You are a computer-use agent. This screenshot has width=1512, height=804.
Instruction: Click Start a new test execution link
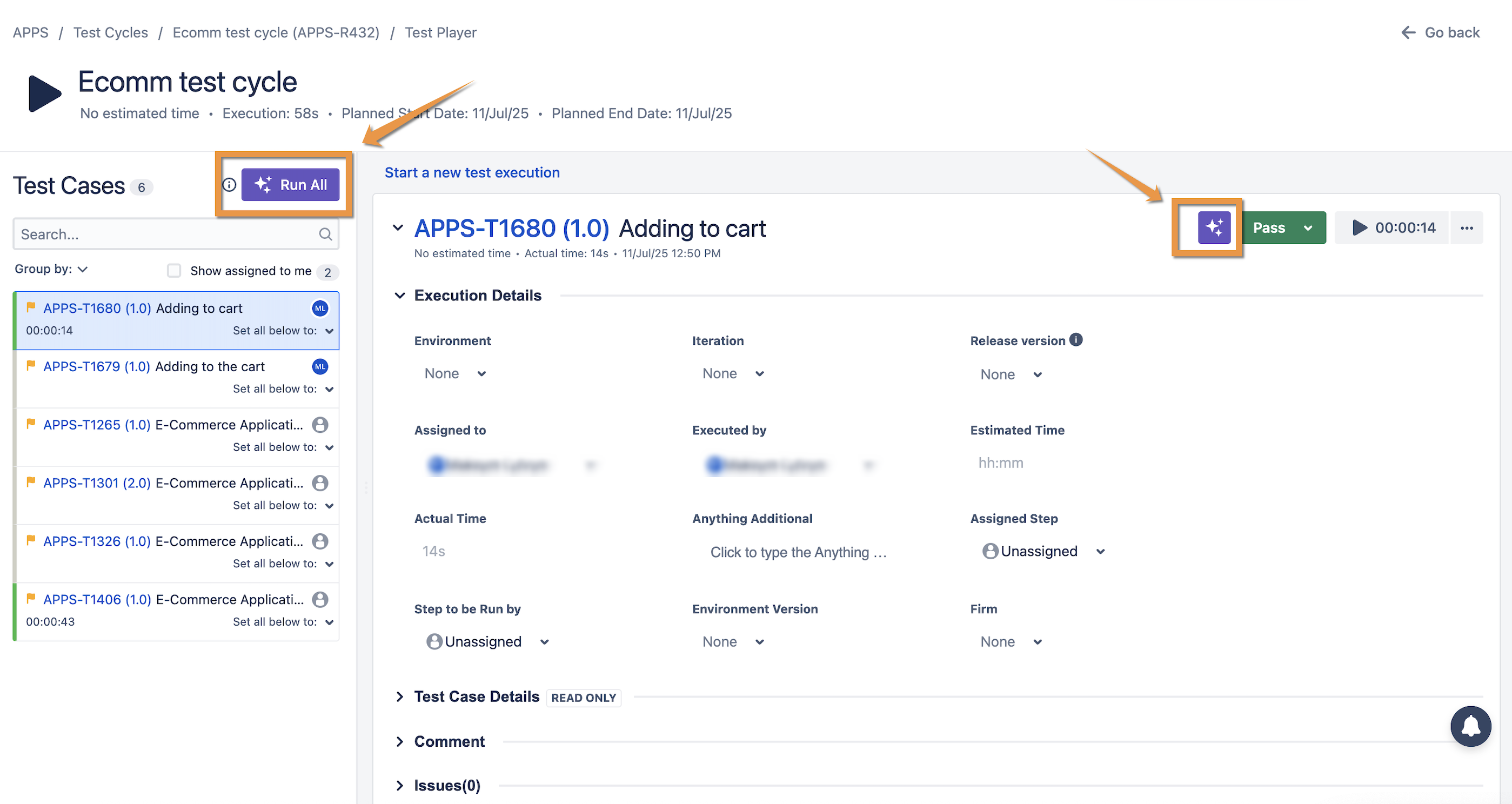(472, 172)
